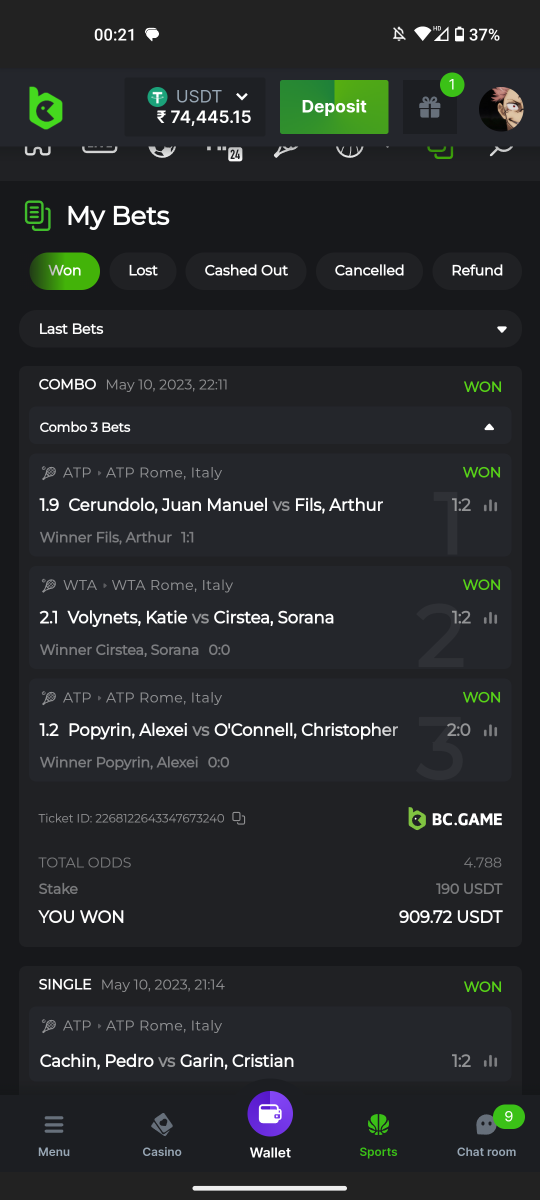Open the Casino section icon
The height and width of the screenshot is (1200, 540).
162,1135
